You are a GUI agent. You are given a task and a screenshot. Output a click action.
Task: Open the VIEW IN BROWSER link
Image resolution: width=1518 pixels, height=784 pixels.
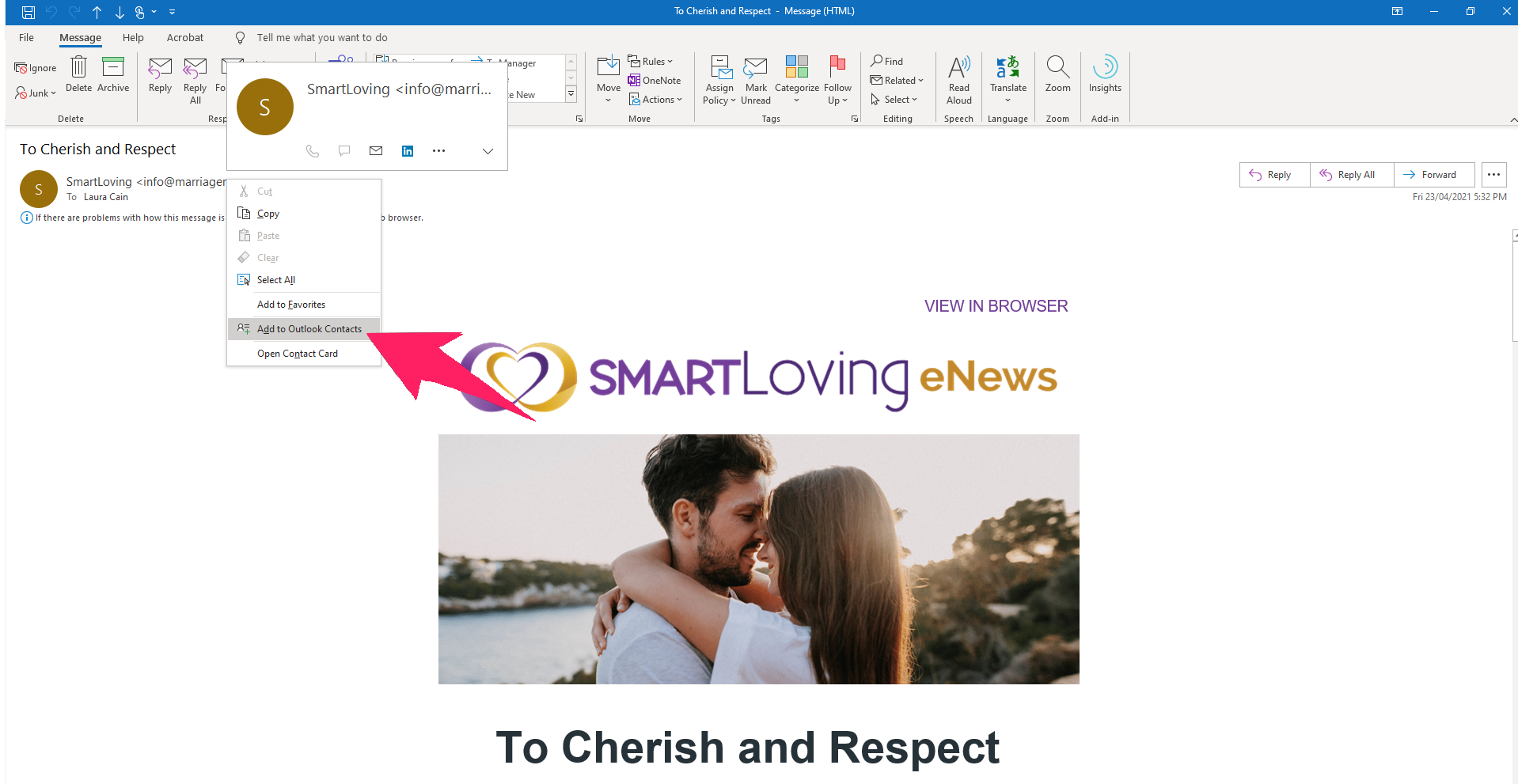coord(996,306)
